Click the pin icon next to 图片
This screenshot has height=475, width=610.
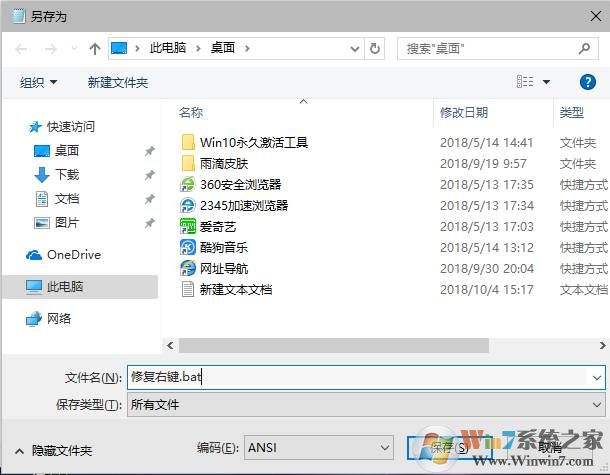(x=149, y=223)
